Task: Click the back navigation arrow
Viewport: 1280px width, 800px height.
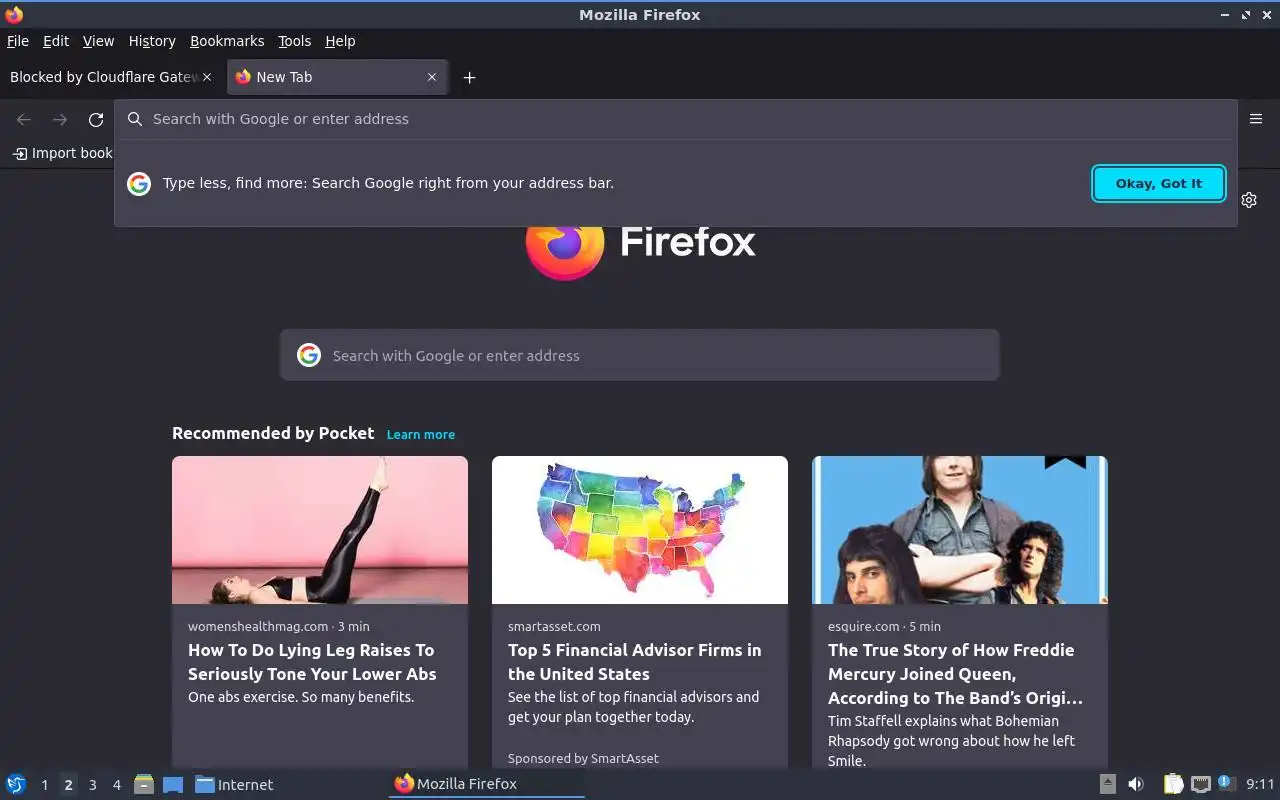Action: click(24, 120)
